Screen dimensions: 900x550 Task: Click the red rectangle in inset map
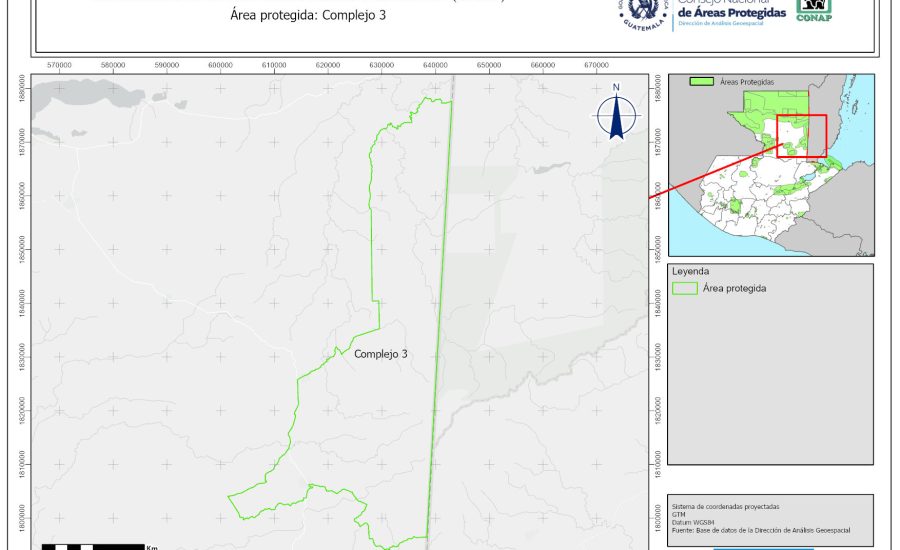point(801,135)
